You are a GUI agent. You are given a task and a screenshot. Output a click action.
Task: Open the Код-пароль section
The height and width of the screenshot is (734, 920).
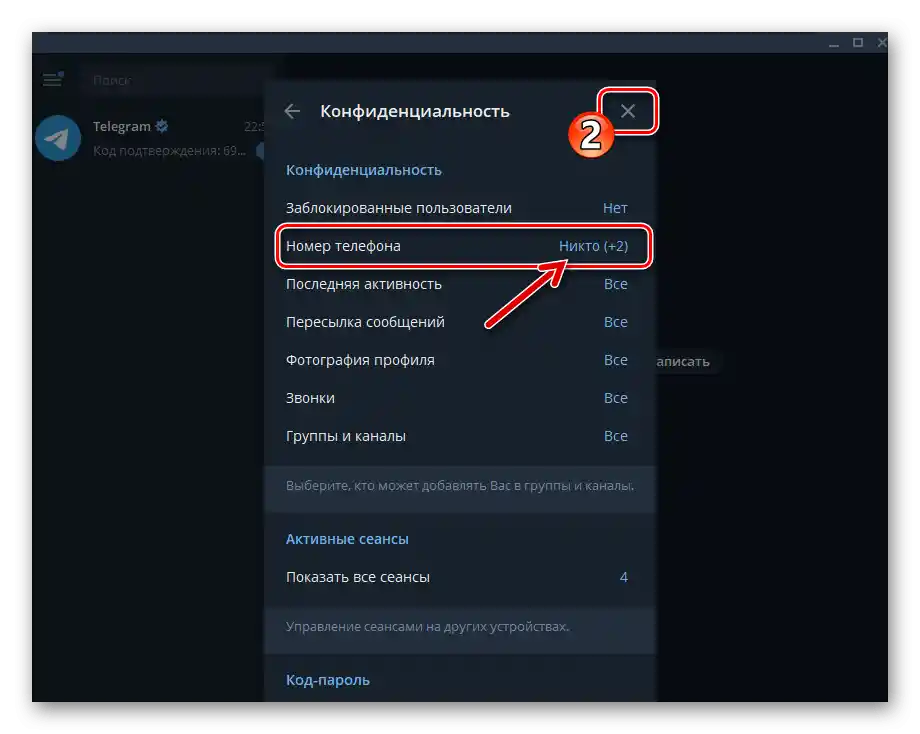(328, 680)
